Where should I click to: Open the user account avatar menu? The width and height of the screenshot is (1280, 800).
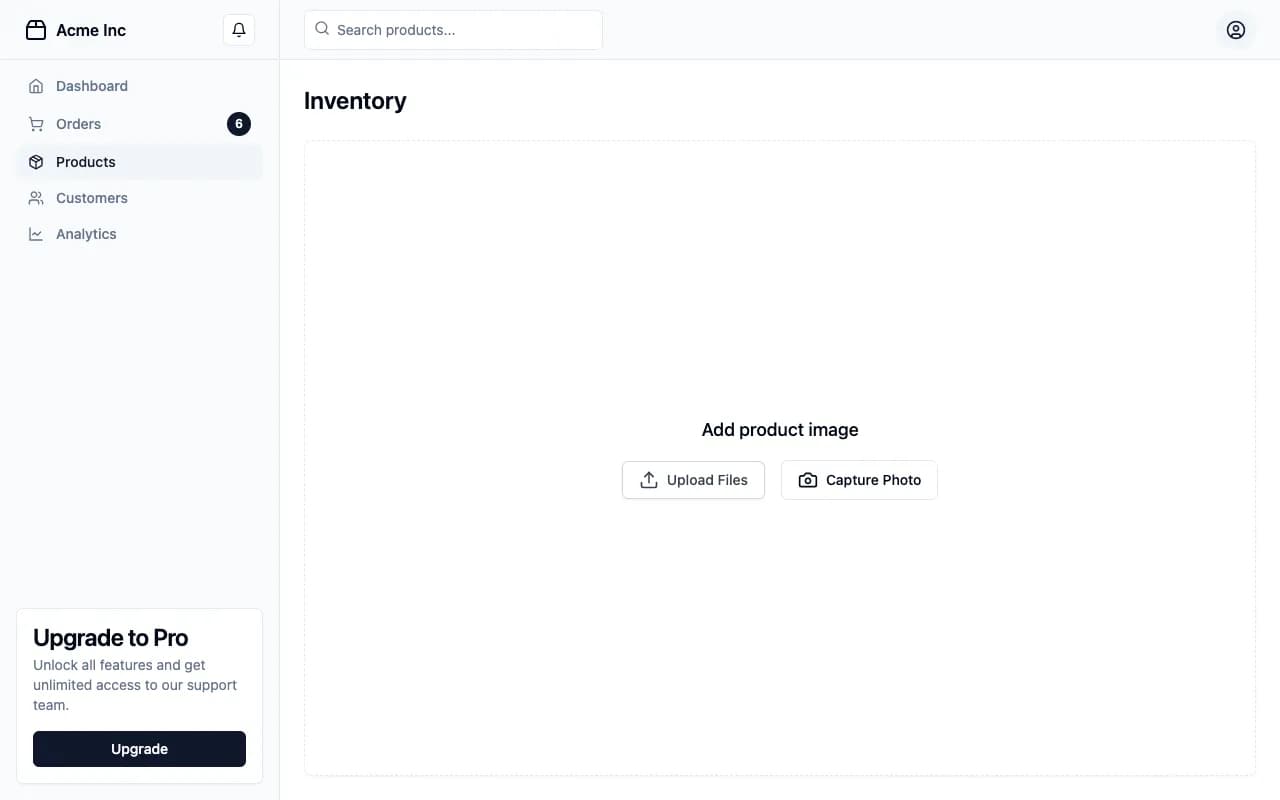[x=1236, y=30]
